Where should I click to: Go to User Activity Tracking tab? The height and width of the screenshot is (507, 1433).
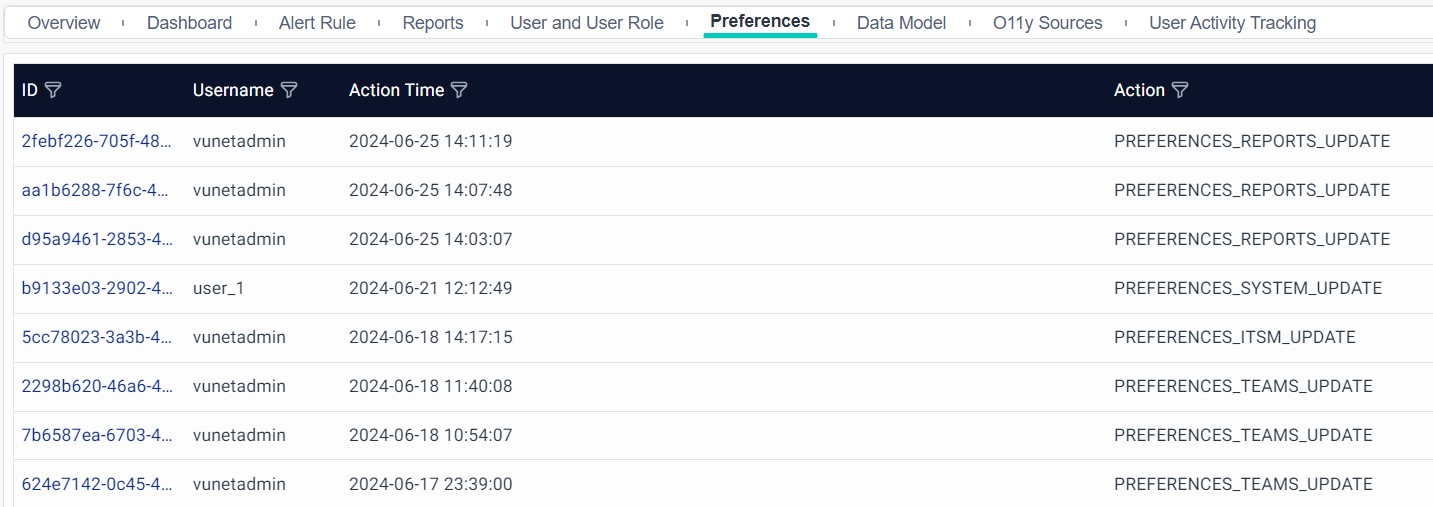[1232, 23]
